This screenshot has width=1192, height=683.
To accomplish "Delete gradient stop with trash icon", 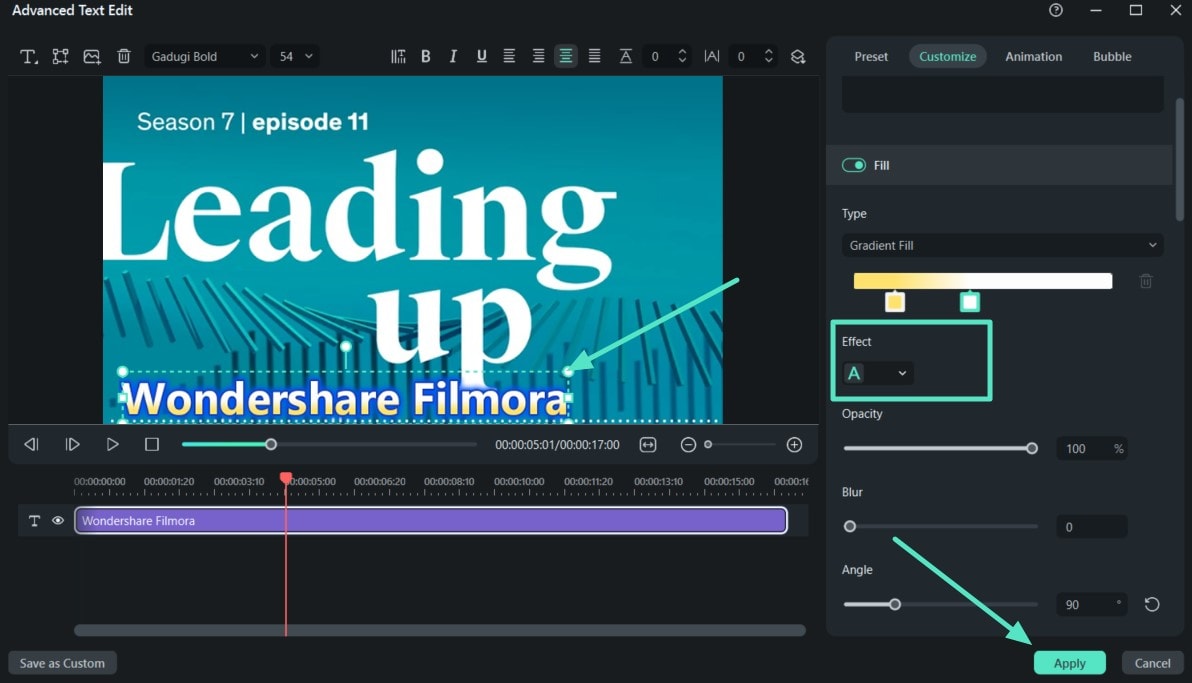I will (1146, 281).
